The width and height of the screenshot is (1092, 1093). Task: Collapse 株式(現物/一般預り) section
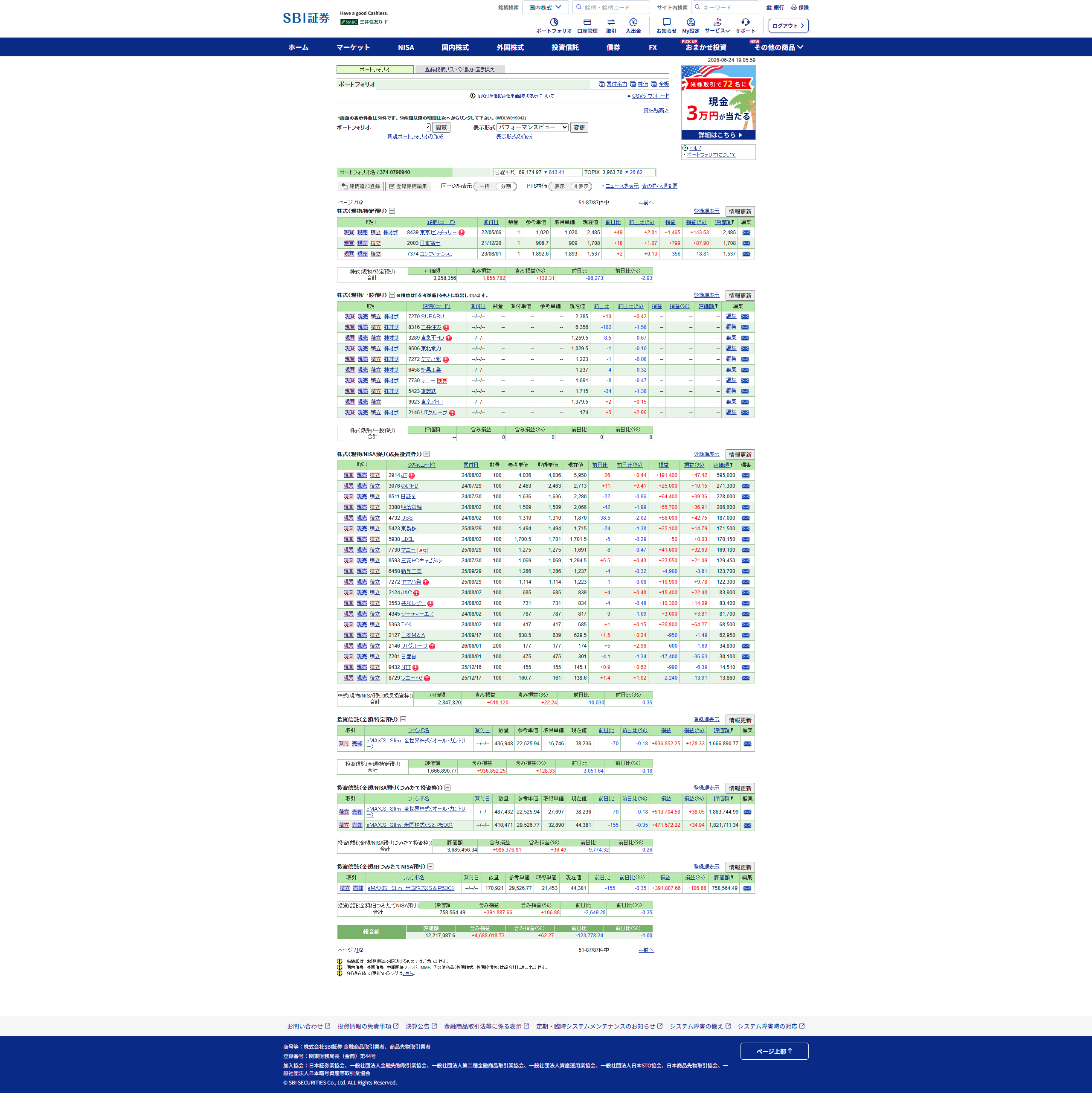[392, 295]
